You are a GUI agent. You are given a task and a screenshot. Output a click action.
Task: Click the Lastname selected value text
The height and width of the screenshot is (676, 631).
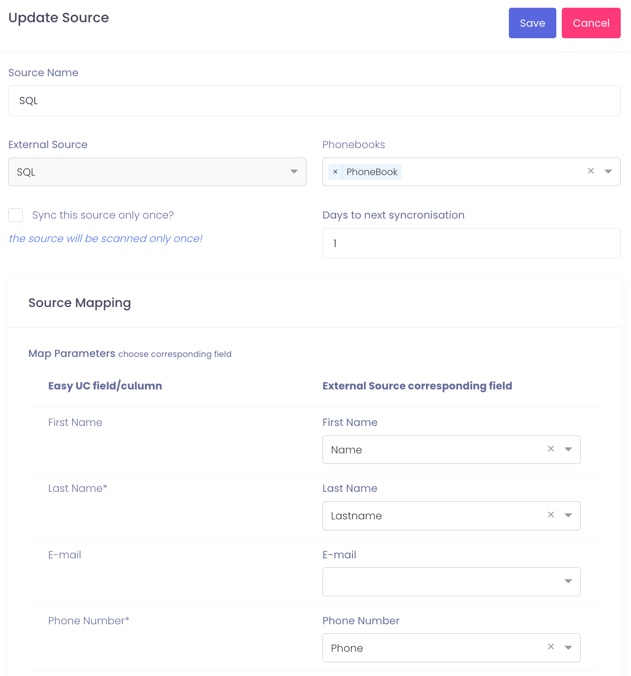(x=356, y=516)
